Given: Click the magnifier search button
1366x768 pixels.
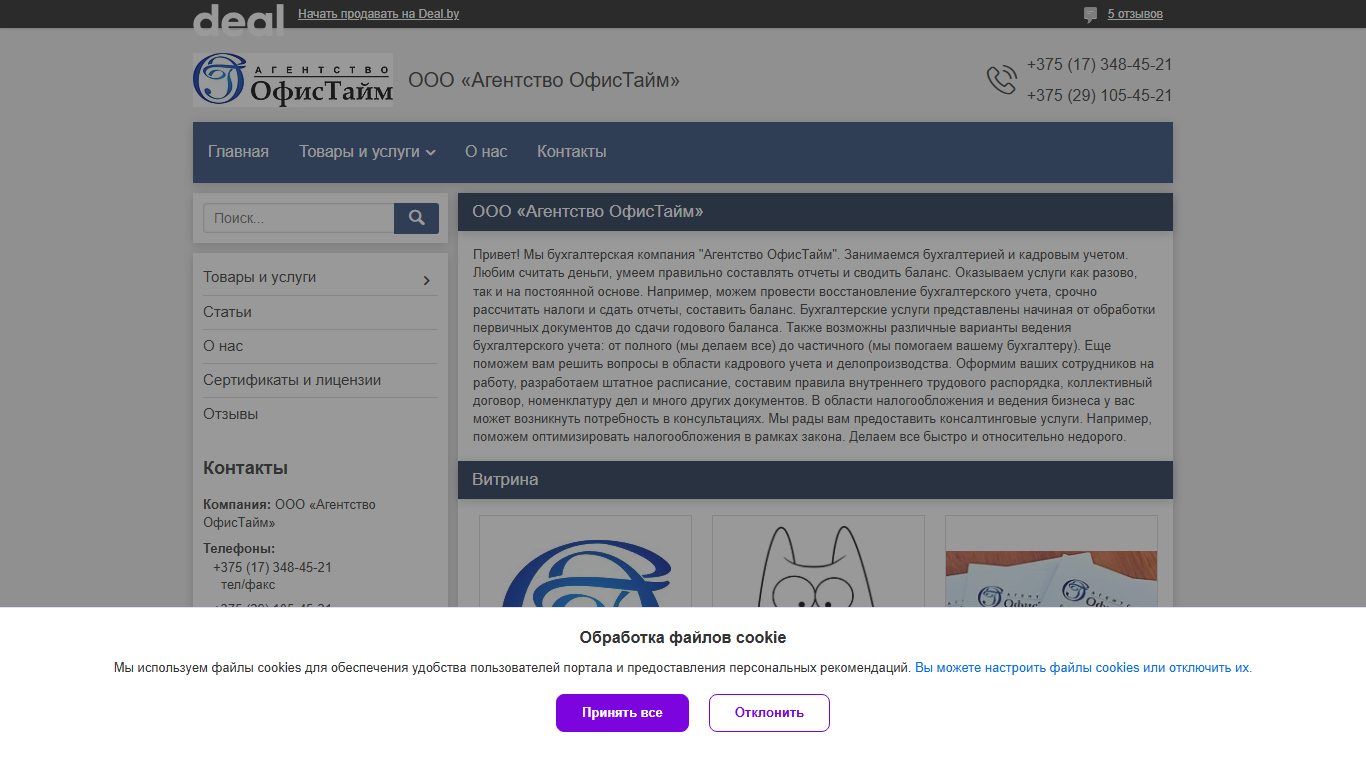Looking at the screenshot, I should coord(416,218).
